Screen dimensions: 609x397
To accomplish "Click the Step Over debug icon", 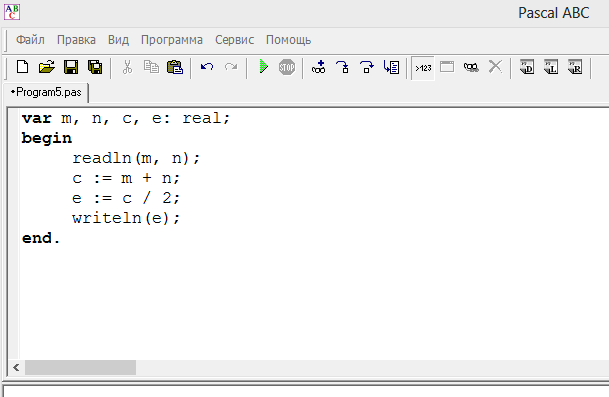I will coord(367,67).
